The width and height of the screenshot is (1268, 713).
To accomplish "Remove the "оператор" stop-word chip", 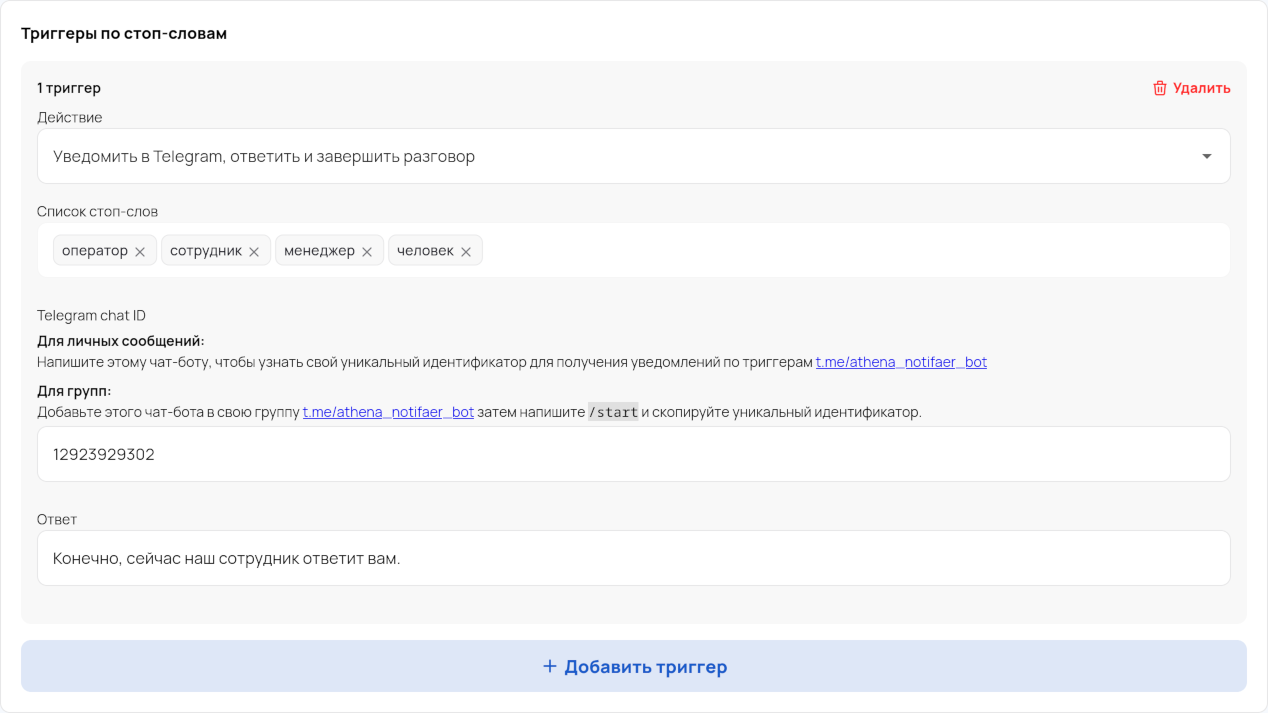I will coord(140,252).
